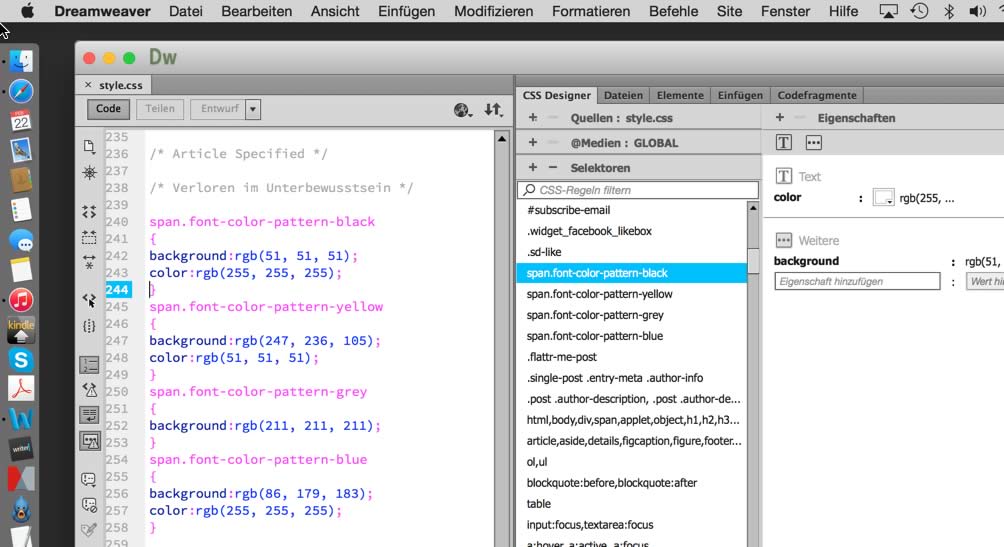Select span.font-color-pattern-blue selector
The width and height of the screenshot is (1004, 547).
632,336
